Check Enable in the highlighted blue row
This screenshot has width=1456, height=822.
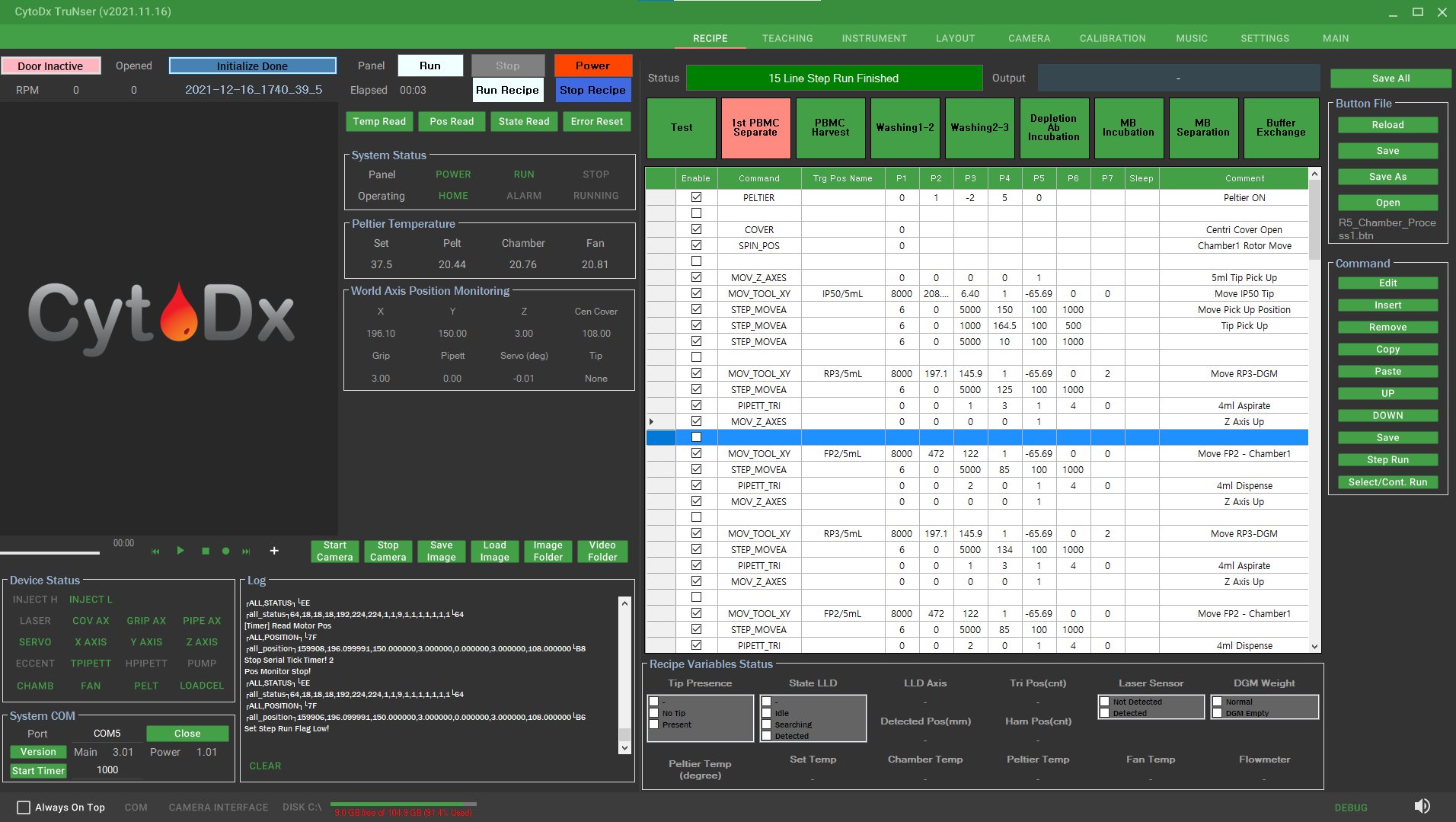pyautogui.click(x=696, y=437)
